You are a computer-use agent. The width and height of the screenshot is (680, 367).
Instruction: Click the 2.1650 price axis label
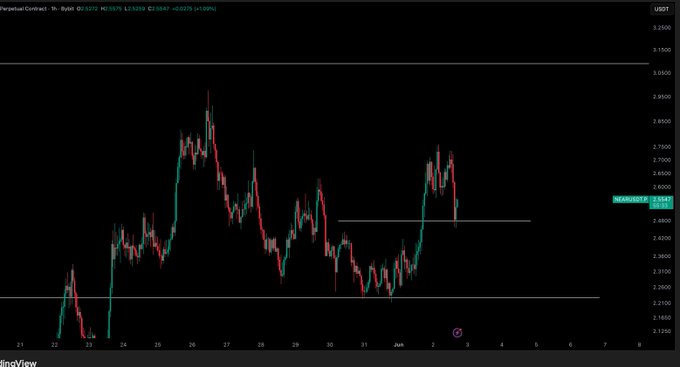coord(661,318)
